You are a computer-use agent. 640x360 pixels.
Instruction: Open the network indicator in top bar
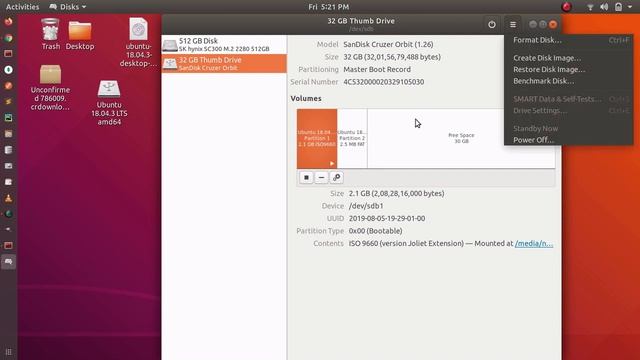tap(590, 7)
